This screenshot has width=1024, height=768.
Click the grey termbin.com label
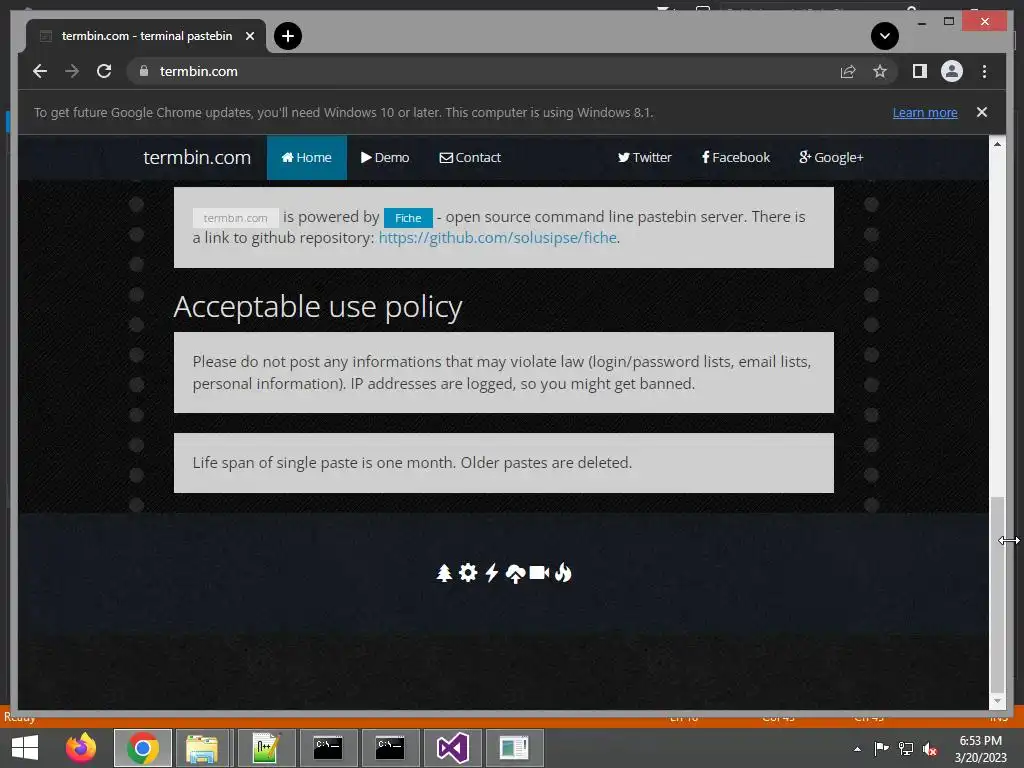pyautogui.click(x=235, y=218)
